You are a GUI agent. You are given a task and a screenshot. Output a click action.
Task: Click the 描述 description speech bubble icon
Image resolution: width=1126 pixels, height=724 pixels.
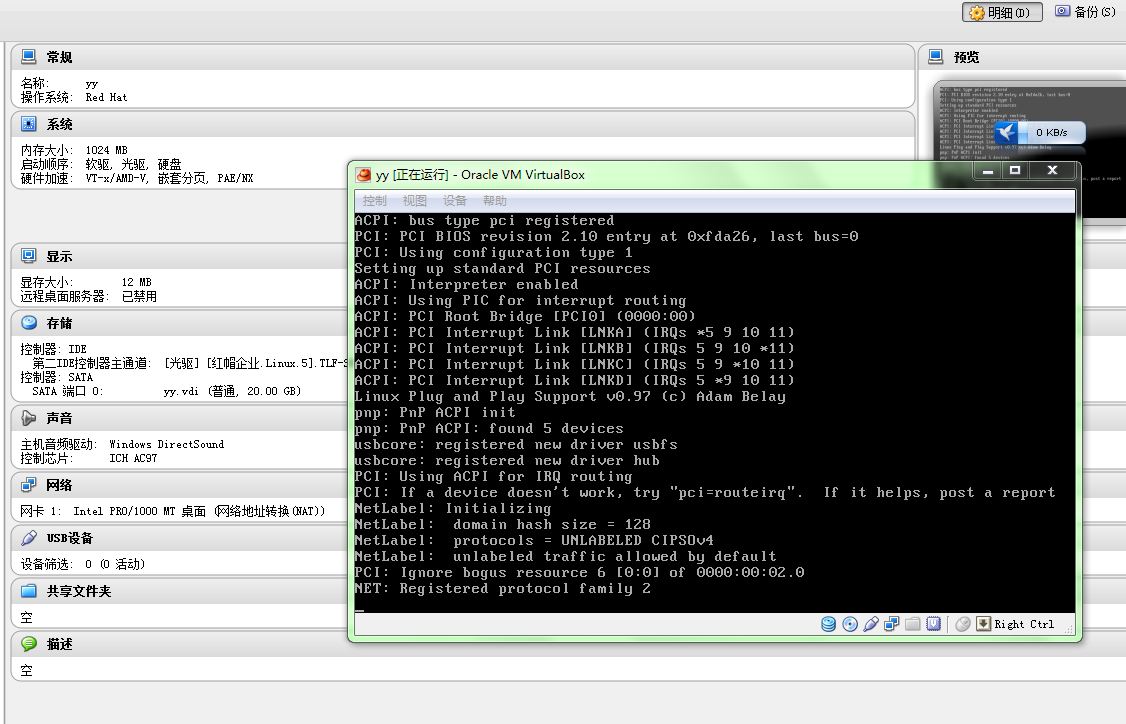click(x=29, y=644)
